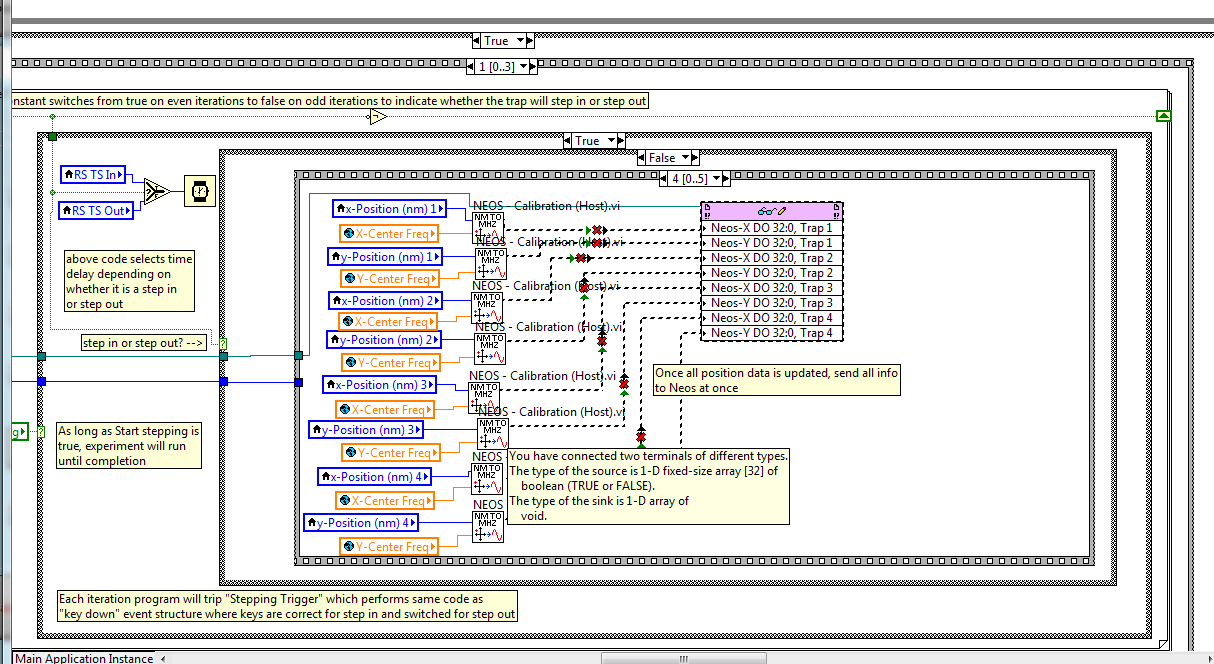1214x664 pixels.
Task: Select the 'y-Position (nm) 3' local variable
Action: click(x=367, y=430)
